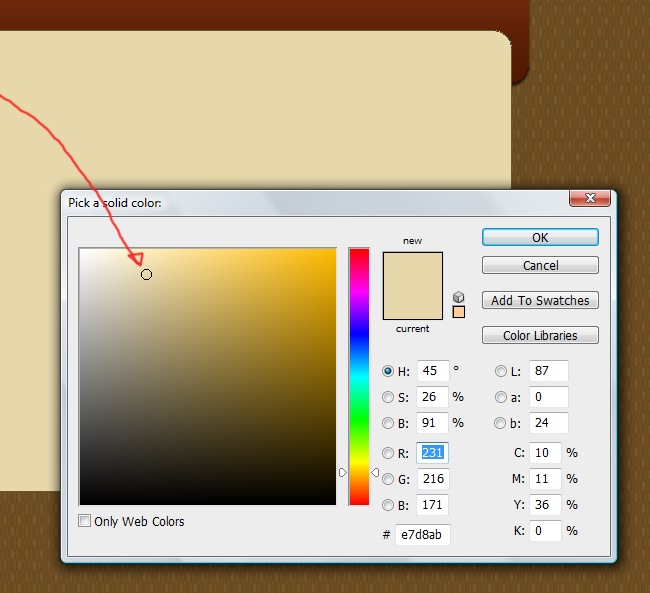Click the small web-safe color swatch
This screenshot has height=593, width=650.
click(458, 312)
